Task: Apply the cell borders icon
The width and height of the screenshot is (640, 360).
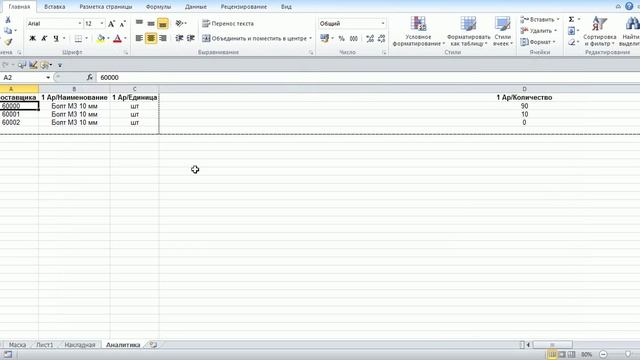Action: [x=78, y=38]
